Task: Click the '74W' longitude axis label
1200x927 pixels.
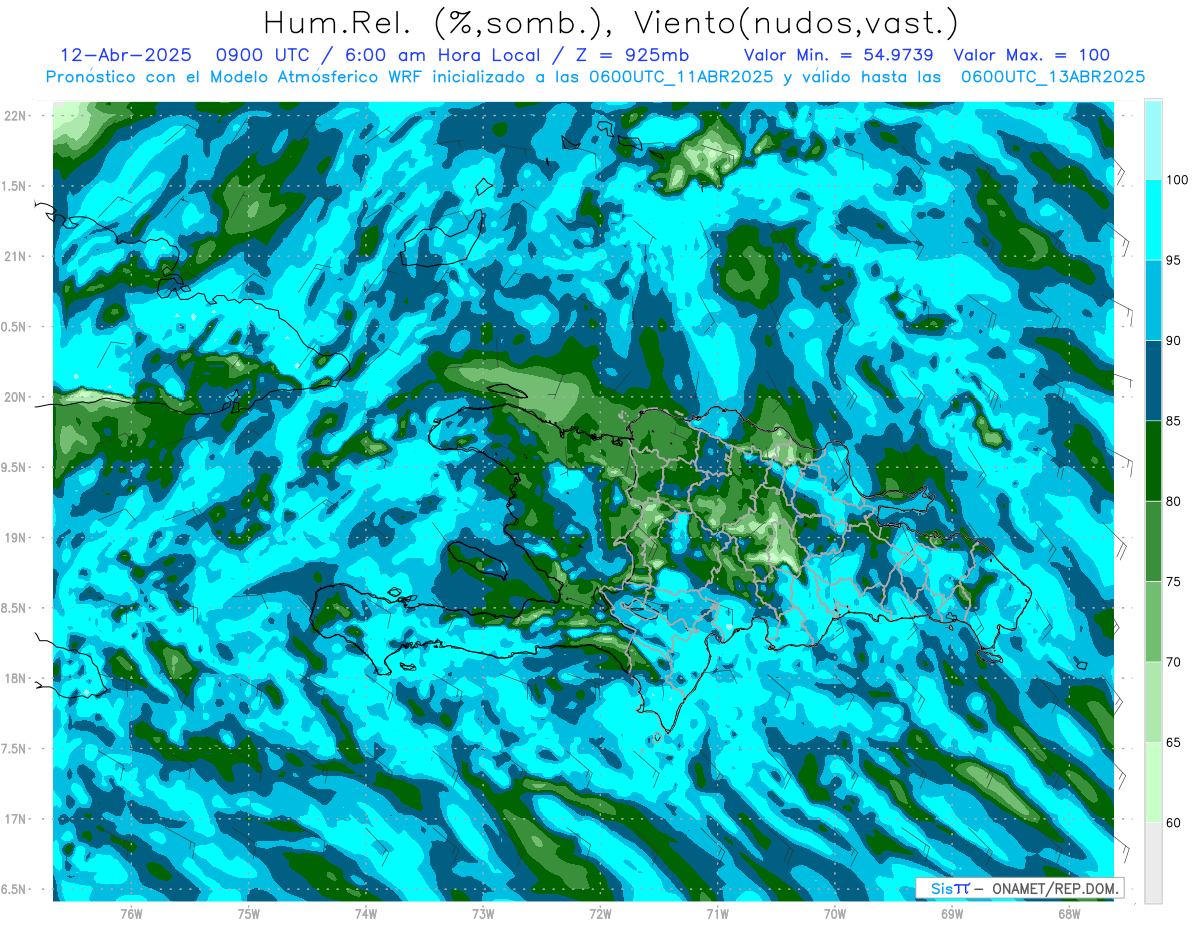Action: 366,913
